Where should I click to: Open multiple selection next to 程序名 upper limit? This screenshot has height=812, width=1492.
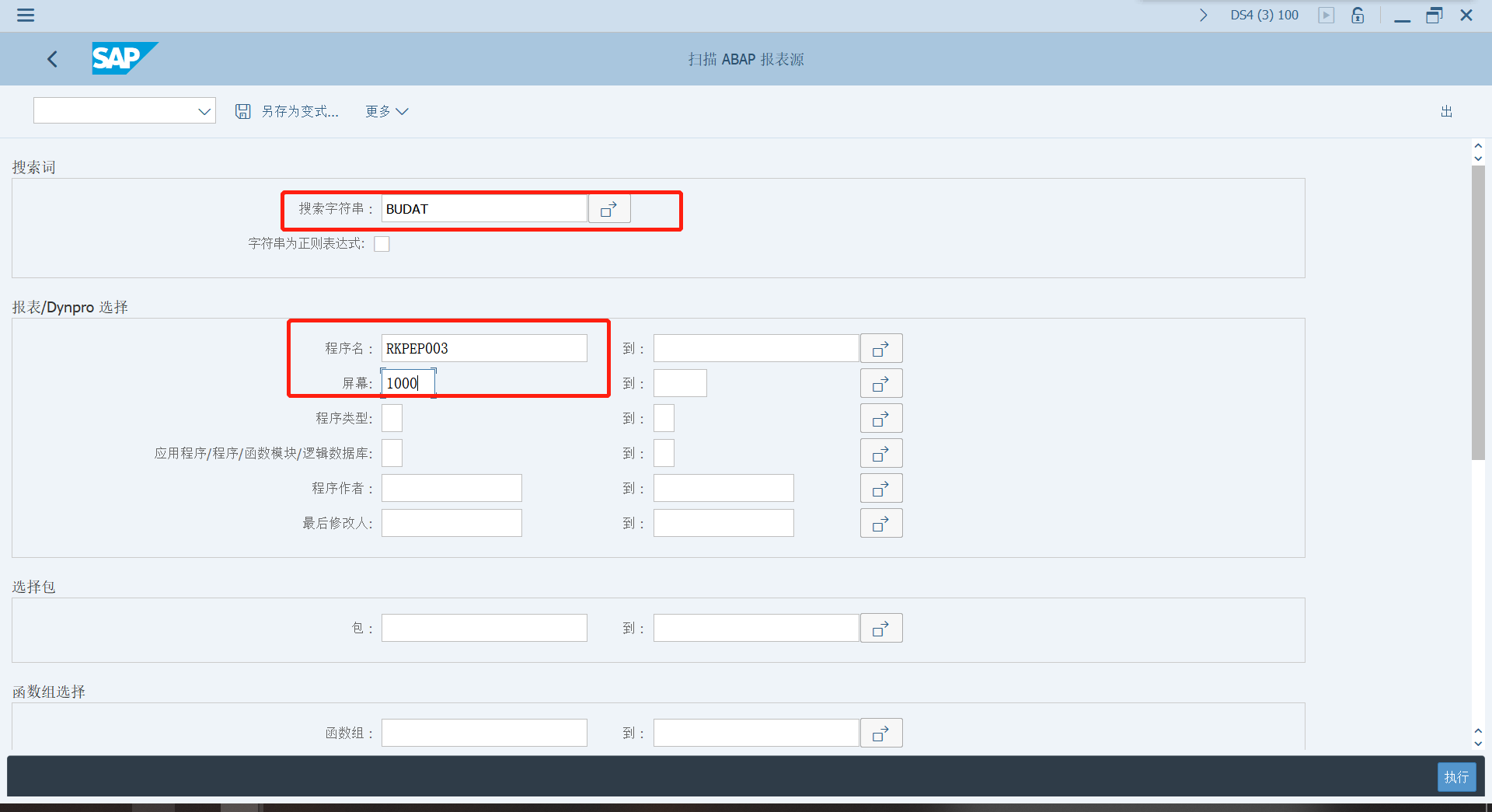880,347
